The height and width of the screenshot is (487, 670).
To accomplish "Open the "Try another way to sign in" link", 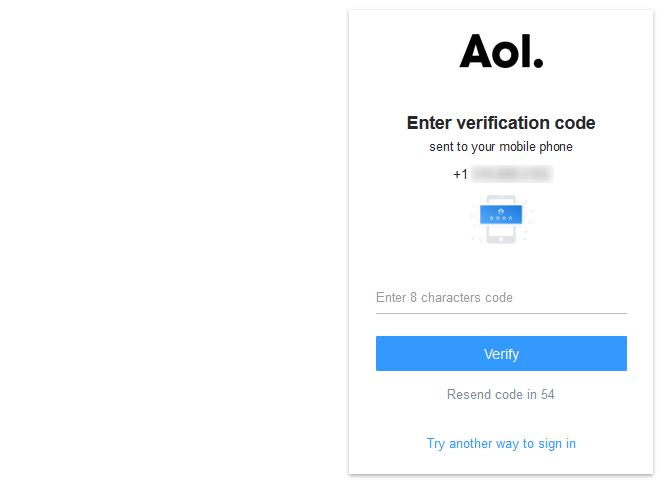I will pos(501,443).
